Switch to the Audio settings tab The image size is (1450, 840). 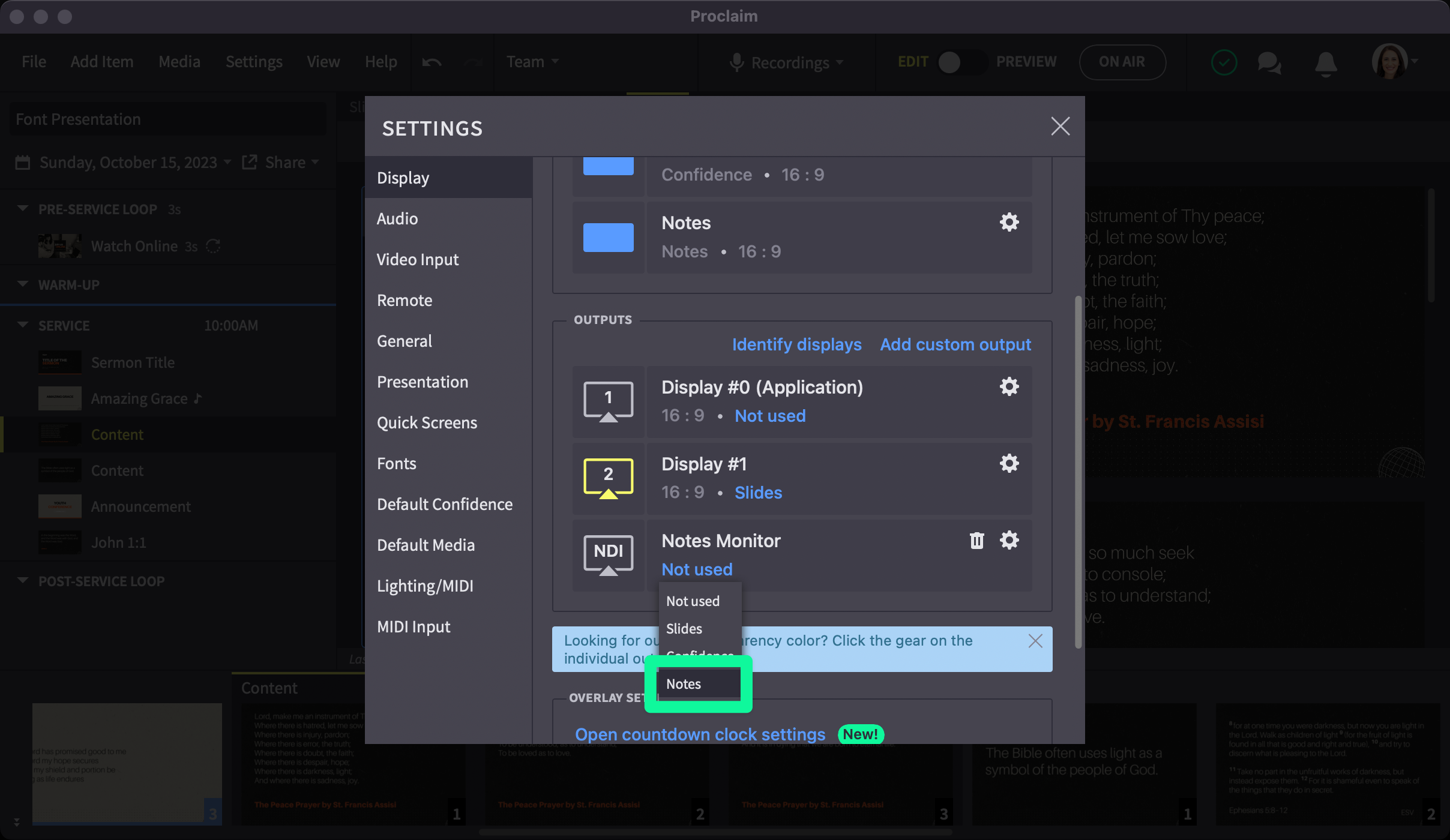click(x=397, y=219)
